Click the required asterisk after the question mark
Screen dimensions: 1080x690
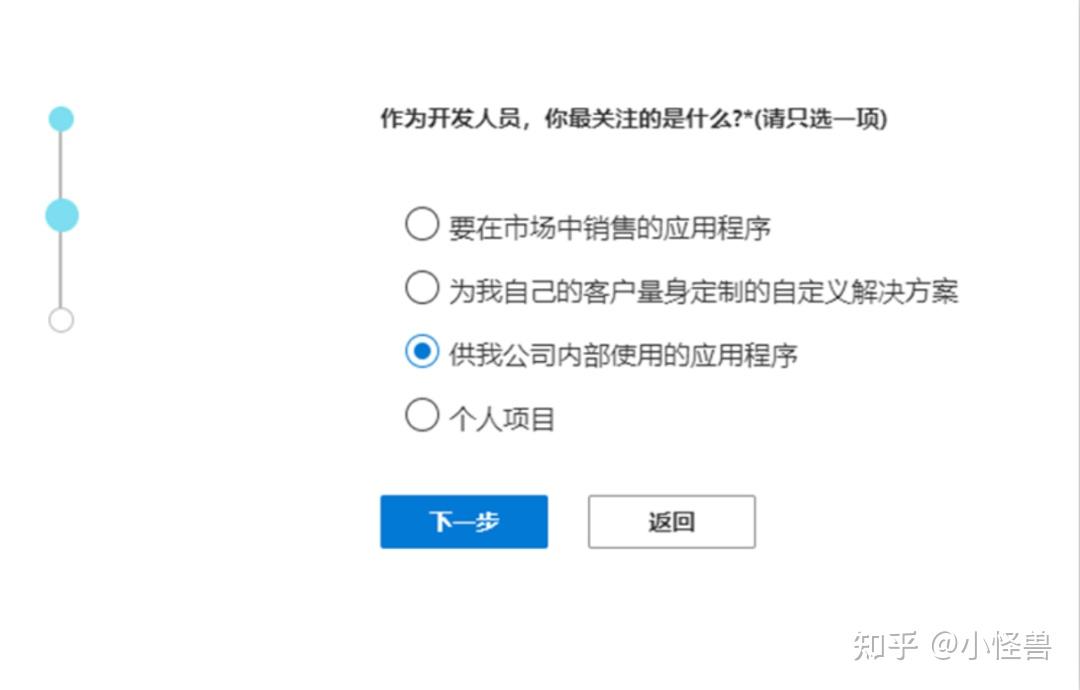coord(746,118)
